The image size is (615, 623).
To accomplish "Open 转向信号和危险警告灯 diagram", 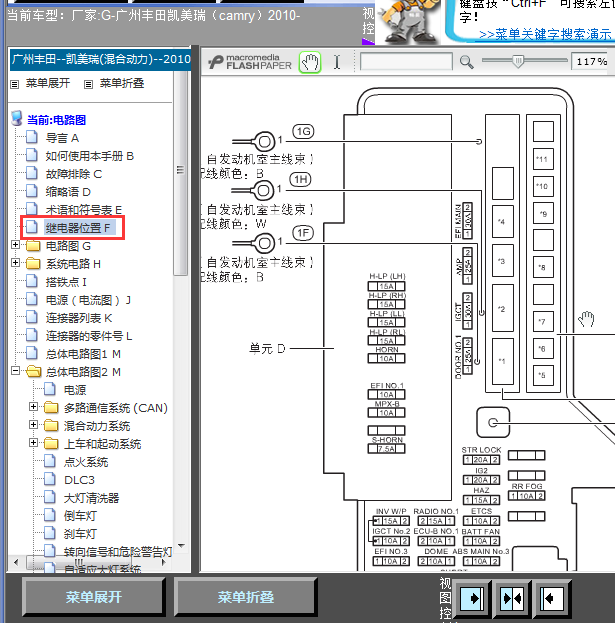I will [118, 551].
